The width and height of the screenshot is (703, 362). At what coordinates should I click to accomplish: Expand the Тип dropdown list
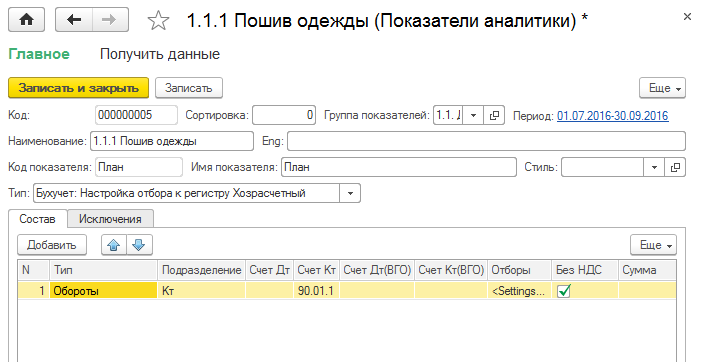350,193
